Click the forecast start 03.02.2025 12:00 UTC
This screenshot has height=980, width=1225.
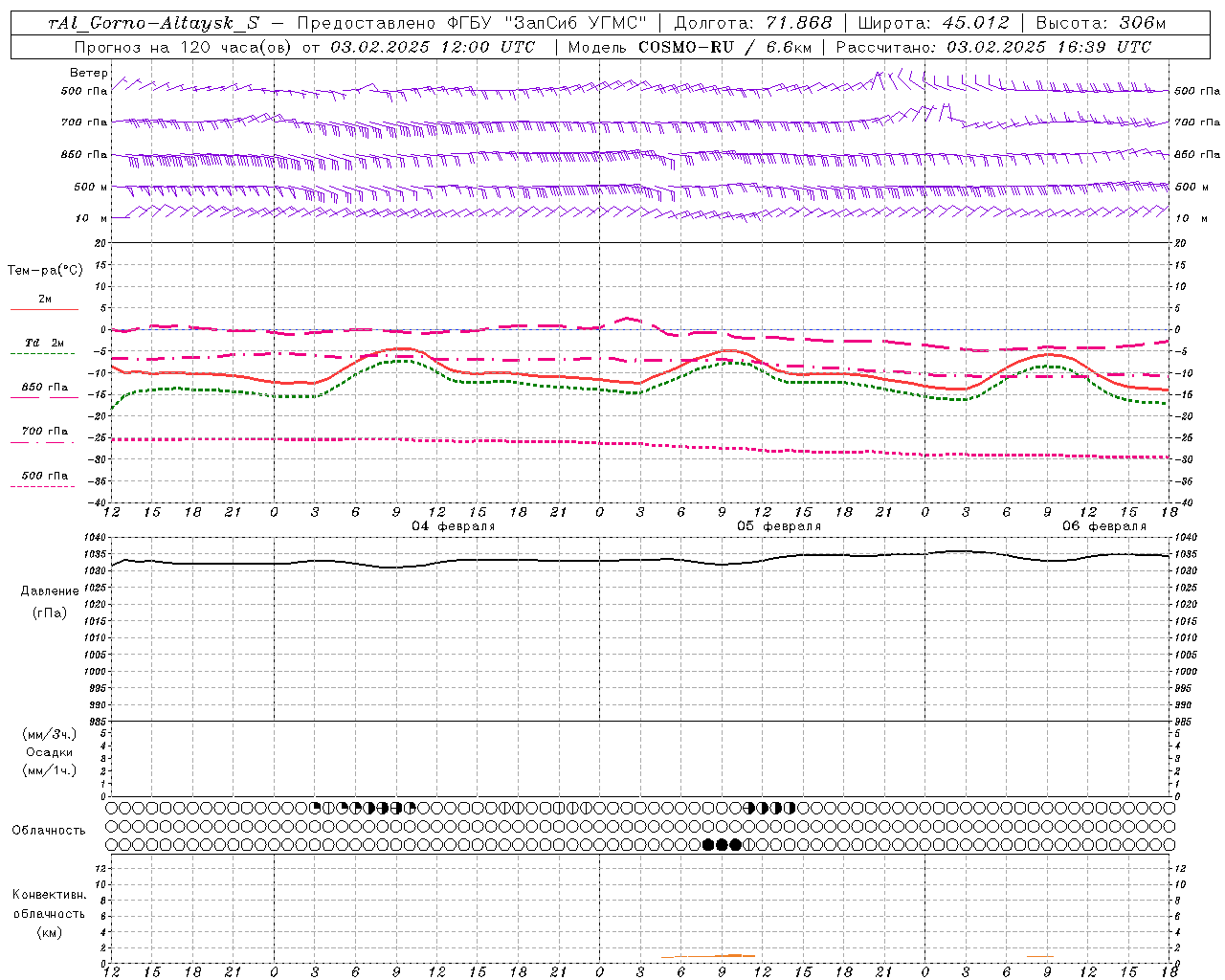[433, 47]
